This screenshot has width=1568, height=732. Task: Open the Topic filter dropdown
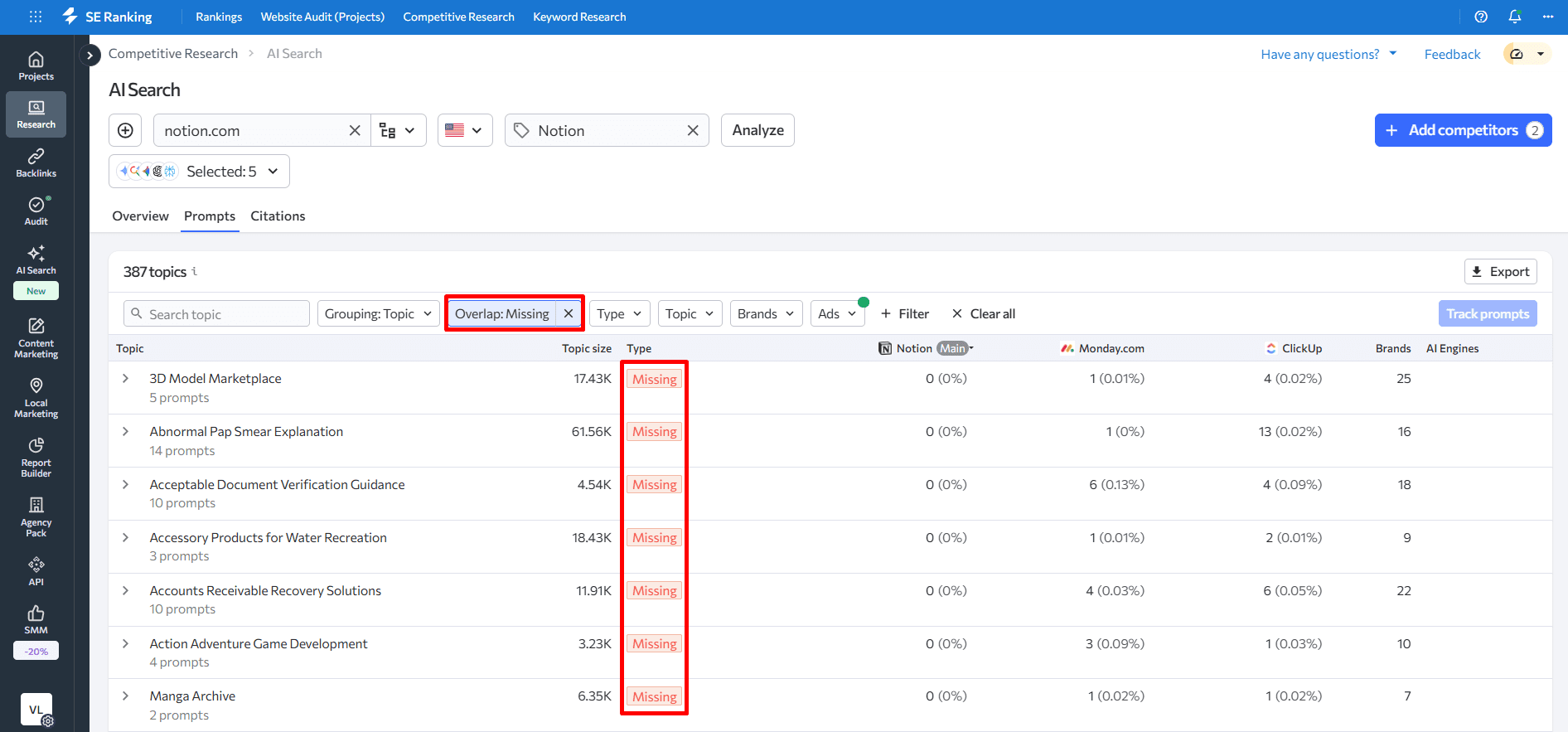[690, 313]
